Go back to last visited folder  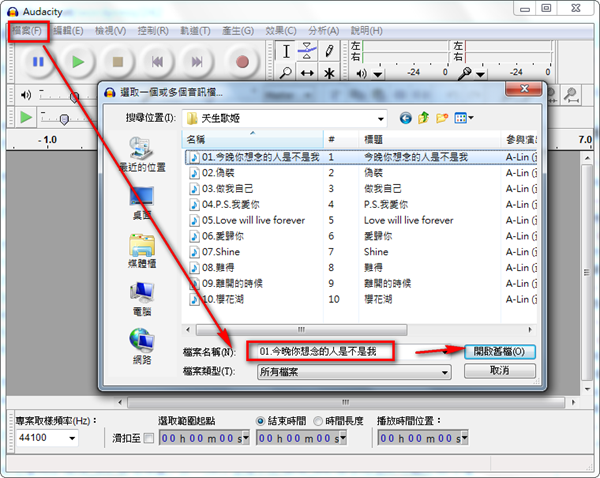[x=406, y=118]
